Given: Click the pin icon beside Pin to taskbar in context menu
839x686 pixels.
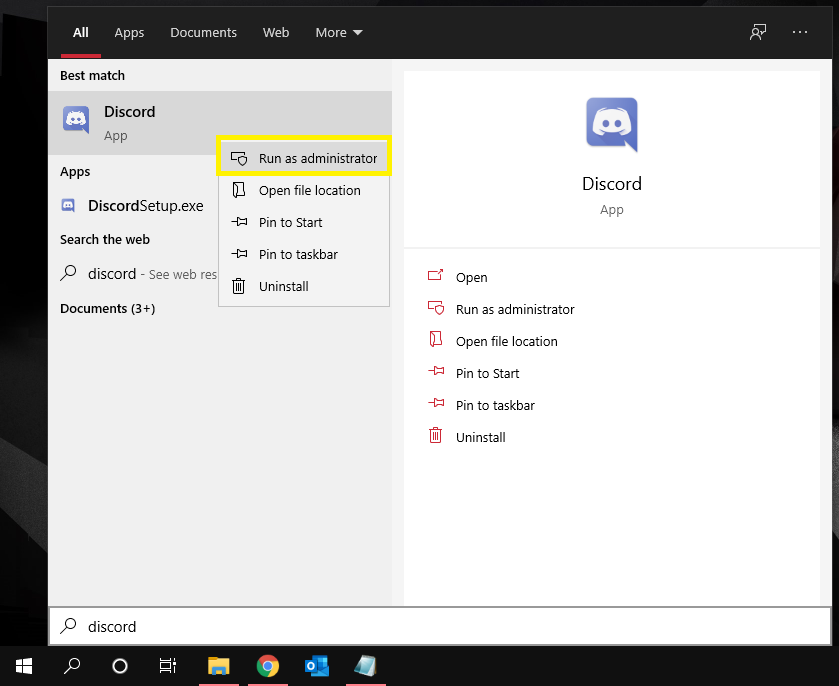Looking at the screenshot, I should pos(239,254).
